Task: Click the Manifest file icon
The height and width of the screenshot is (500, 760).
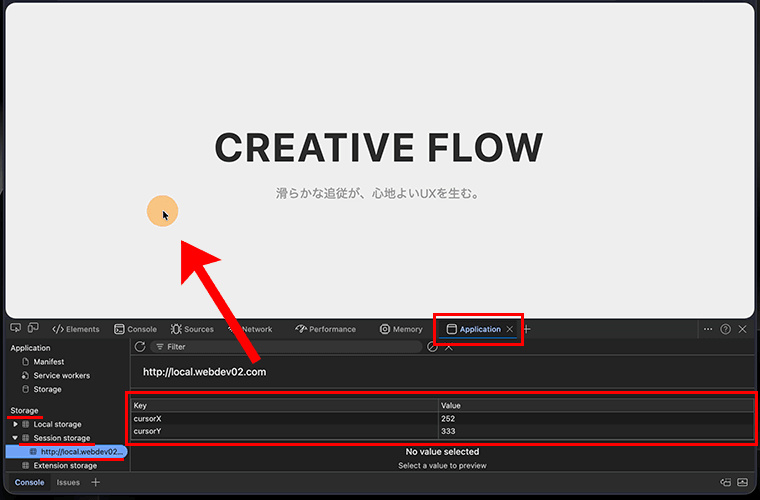Action: point(26,361)
